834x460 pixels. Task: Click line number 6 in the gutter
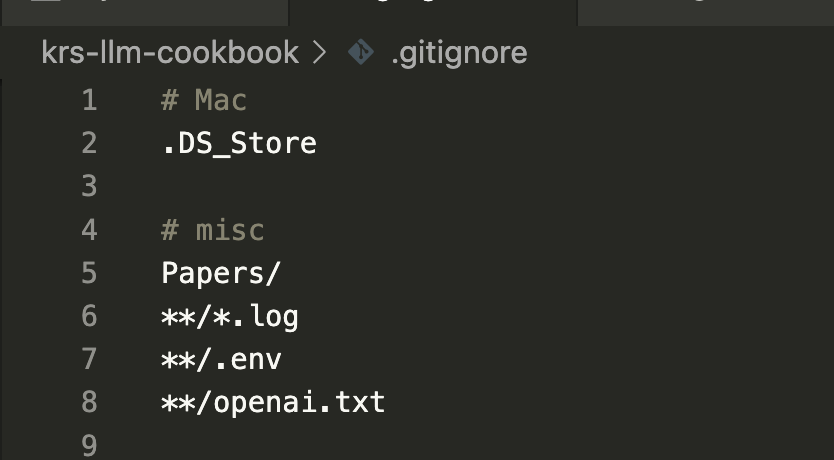click(x=89, y=317)
